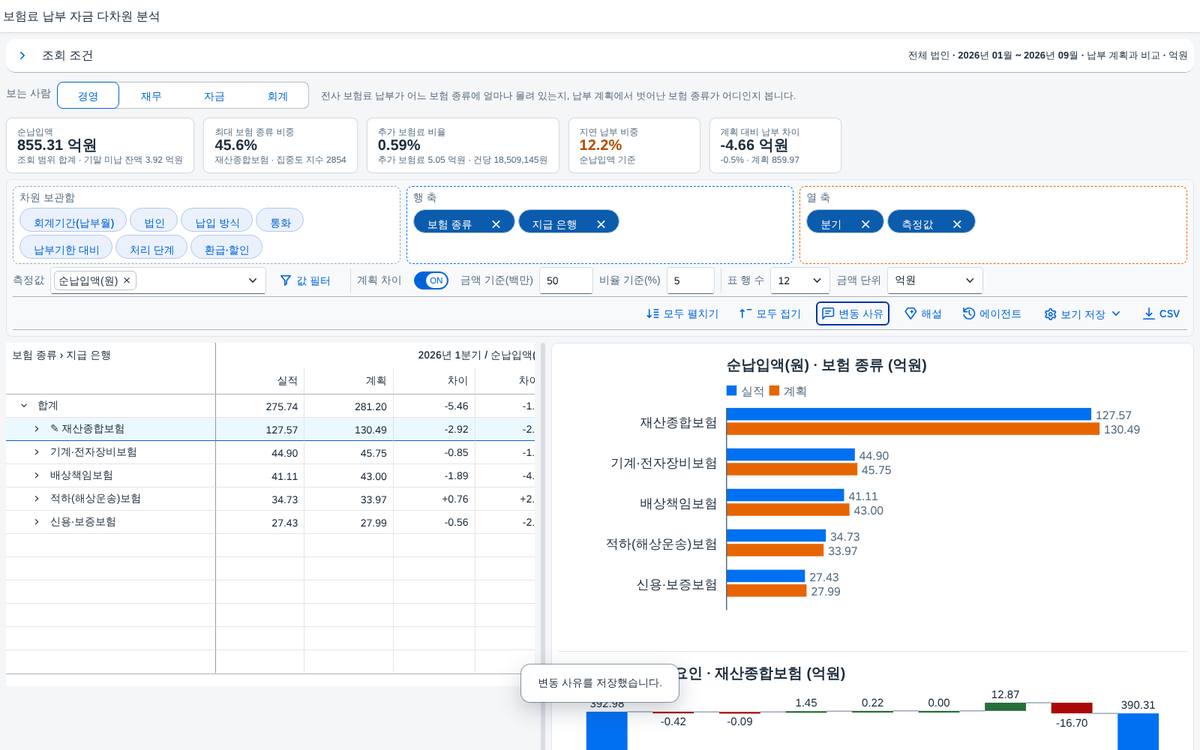Toggle the 계획 차이 switch off
The height and width of the screenshot is (750, 1200).
coord(431,281)
